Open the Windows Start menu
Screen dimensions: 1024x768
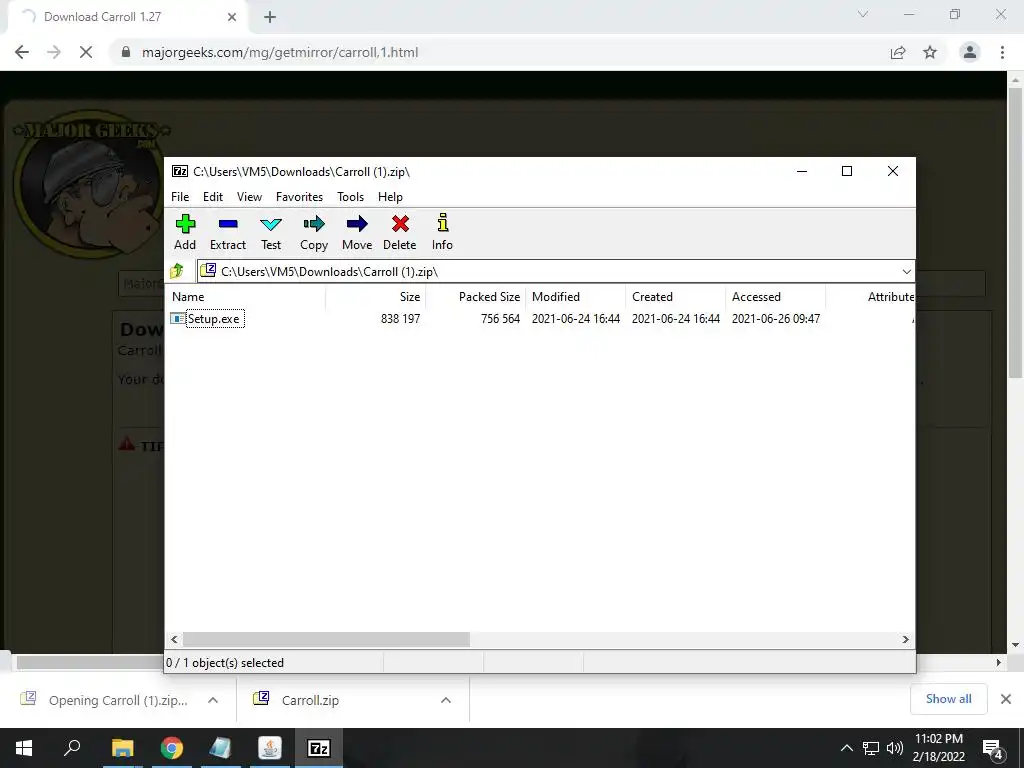click(x=24, y=748)
